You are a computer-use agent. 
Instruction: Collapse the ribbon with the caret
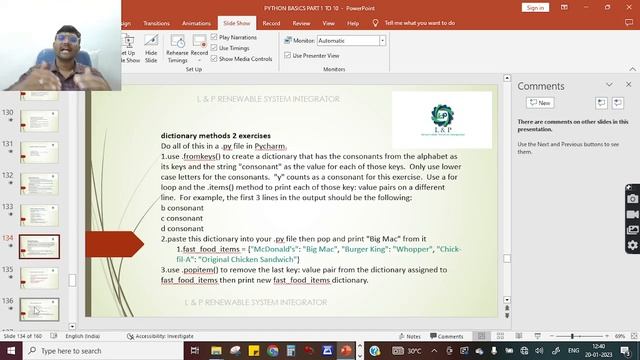pyautogui.click(x=633, y=69)
